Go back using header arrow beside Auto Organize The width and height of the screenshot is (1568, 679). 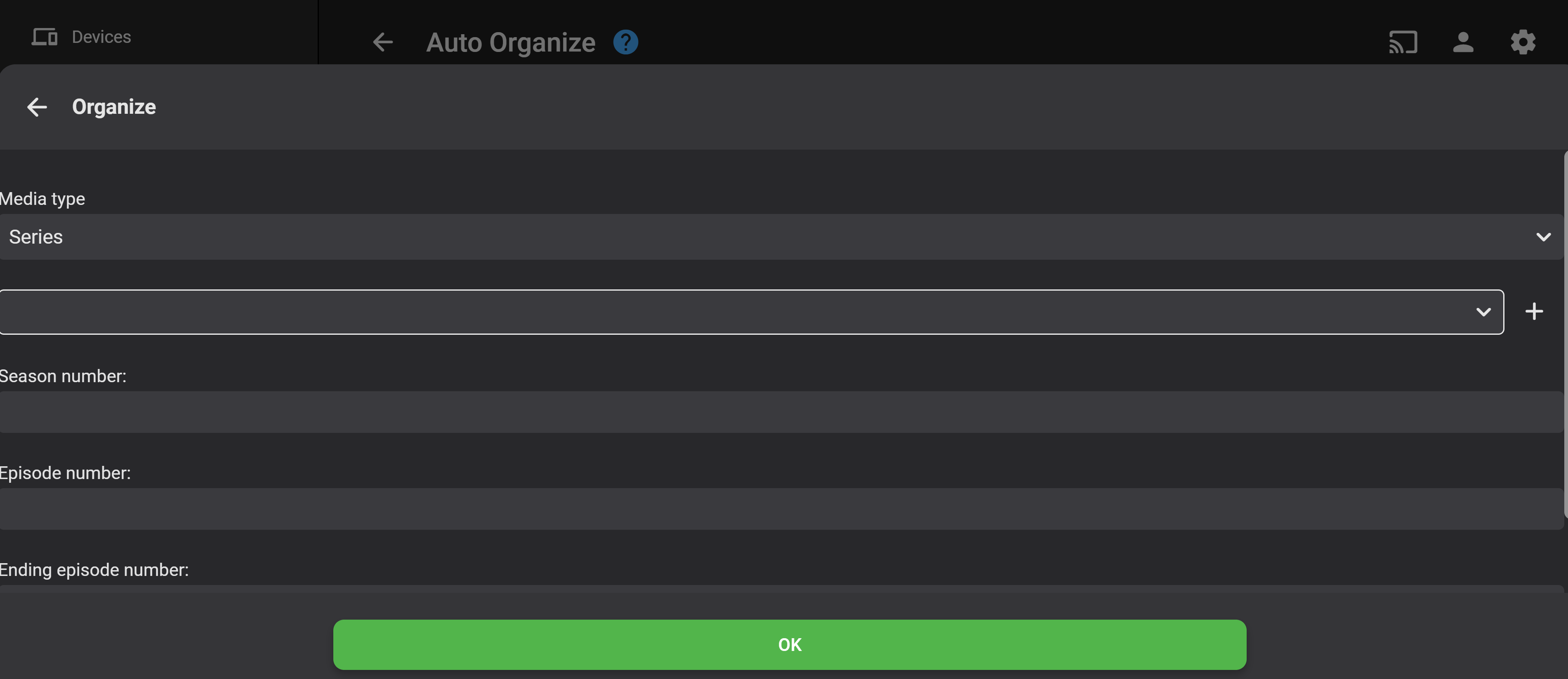tap(383, 42)
